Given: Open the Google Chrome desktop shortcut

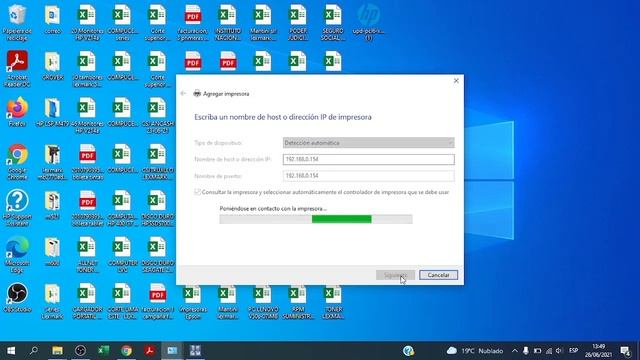Looking at the screenshot, I should (x=17, y=162).
